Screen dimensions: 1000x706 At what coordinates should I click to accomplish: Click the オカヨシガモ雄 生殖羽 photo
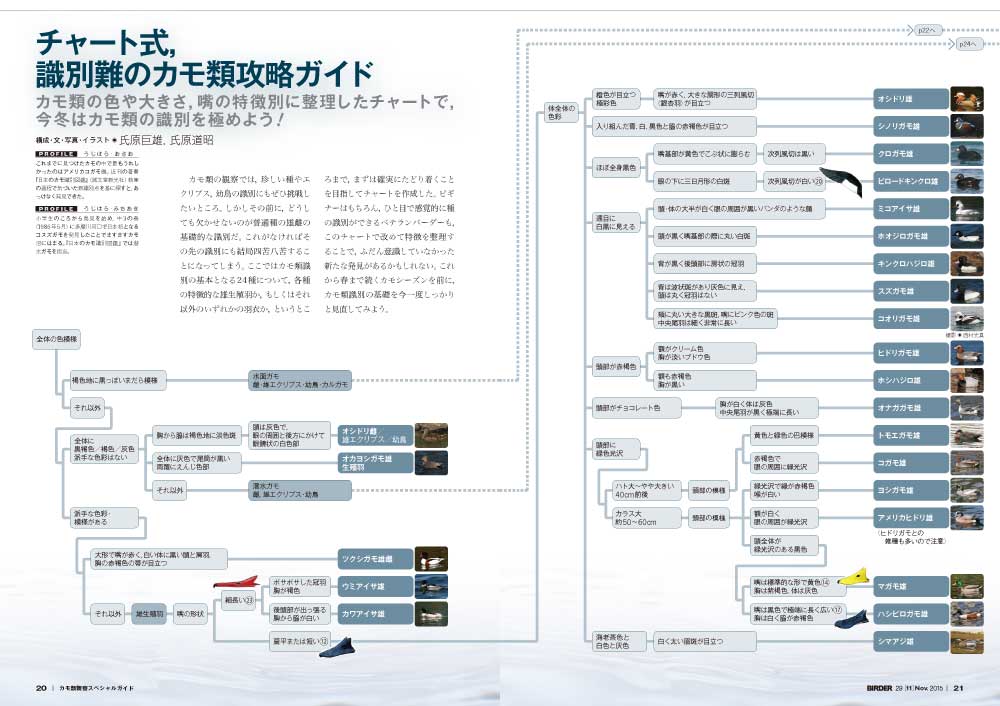[431, 462]
